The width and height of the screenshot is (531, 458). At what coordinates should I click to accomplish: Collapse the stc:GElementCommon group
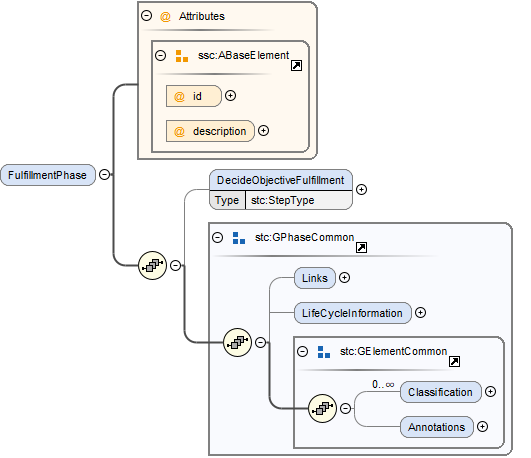click(x=303, y=351)
